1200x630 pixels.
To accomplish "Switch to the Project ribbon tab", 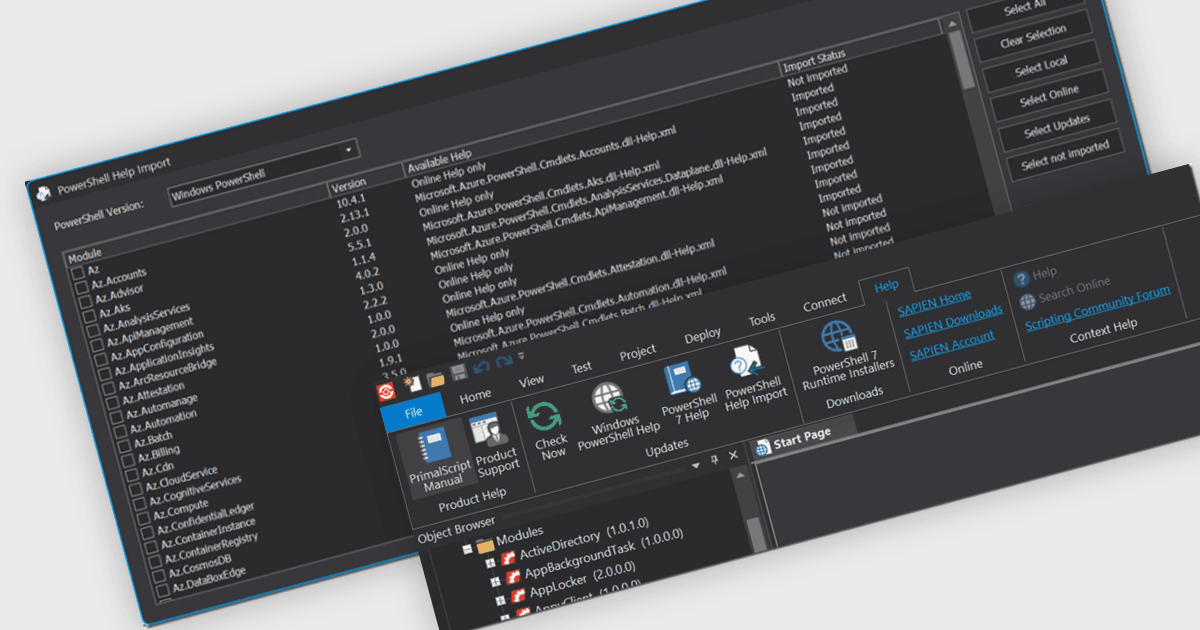I will click(x=638, y=352).
